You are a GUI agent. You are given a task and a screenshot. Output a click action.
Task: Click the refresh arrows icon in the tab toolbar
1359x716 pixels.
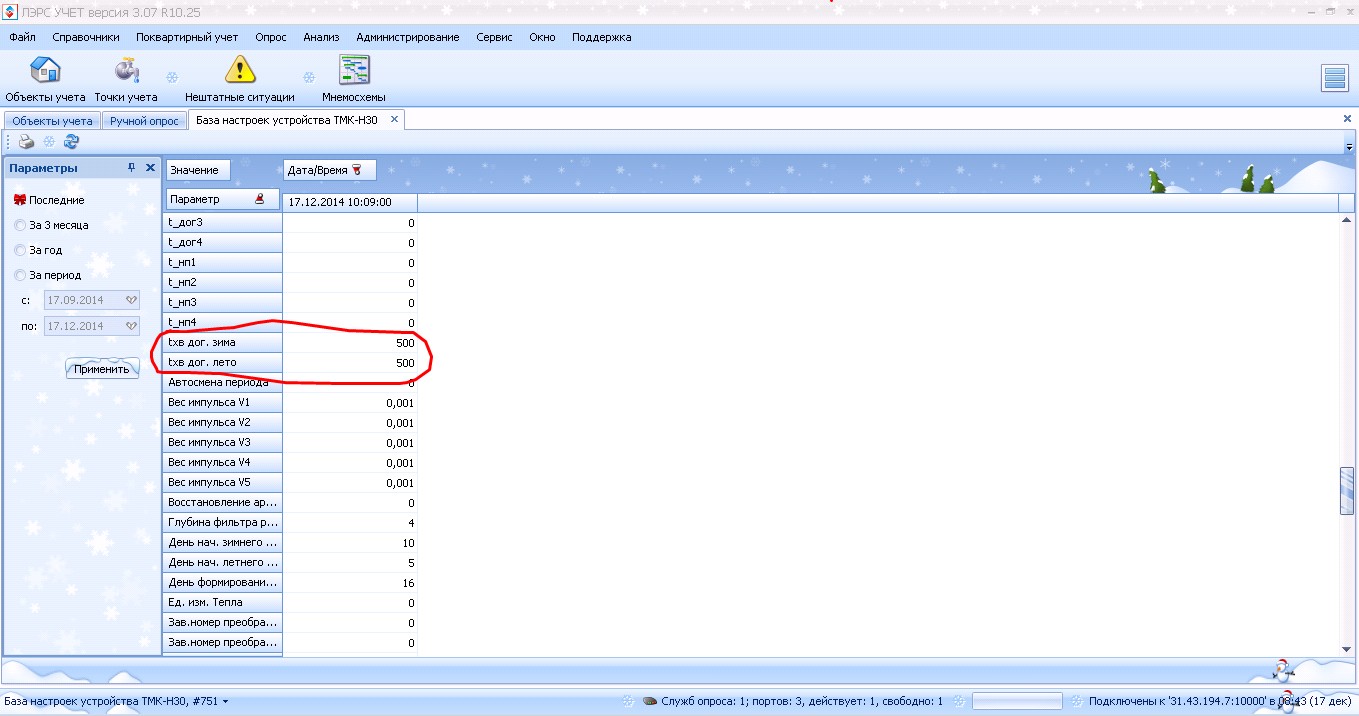click(71, 142)
